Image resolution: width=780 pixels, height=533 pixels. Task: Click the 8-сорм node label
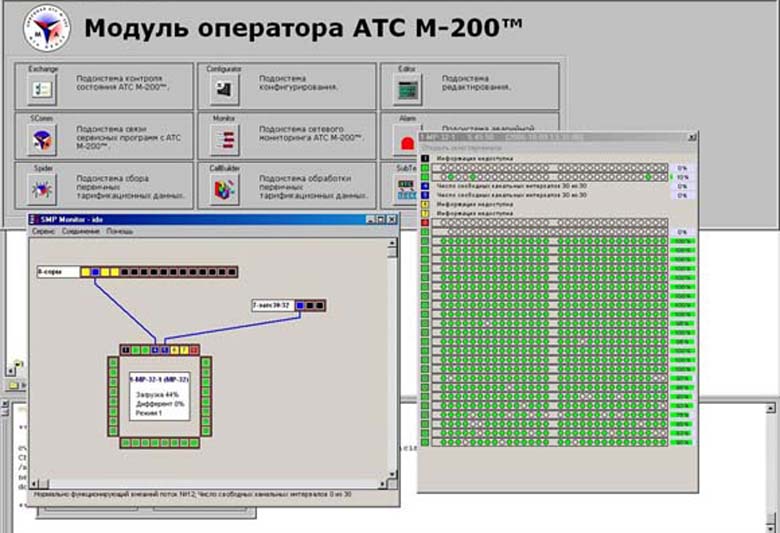pyautogui.click(x=58, y=272)
